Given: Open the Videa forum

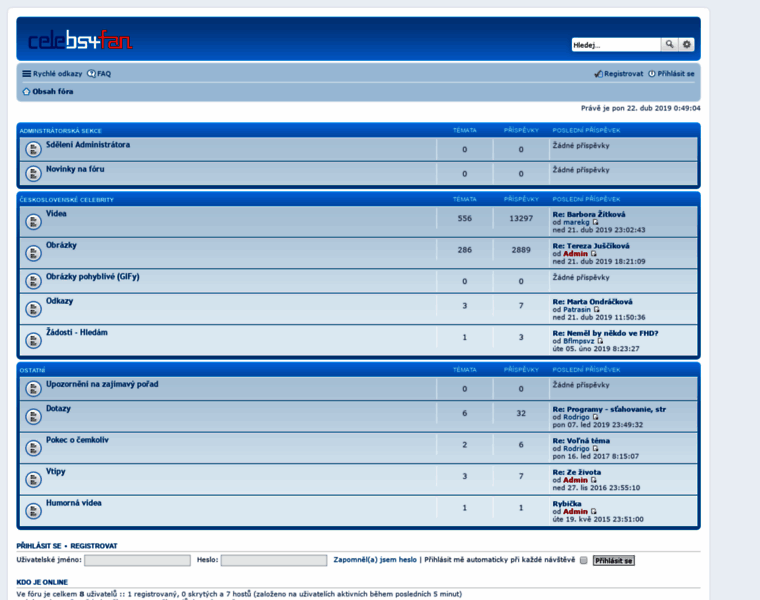Looking at the screenshot, I should point(56,214).
